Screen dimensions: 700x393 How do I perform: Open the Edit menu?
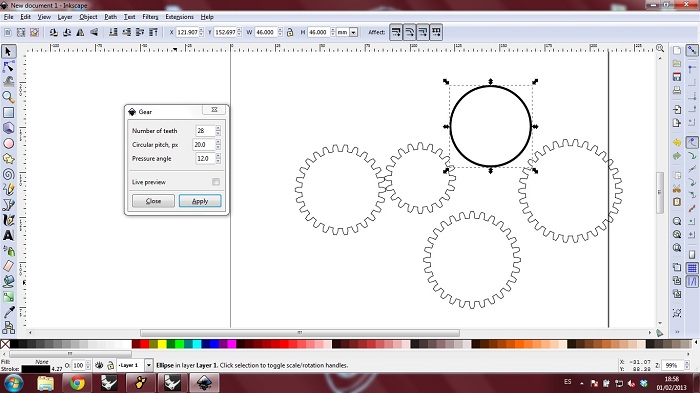[x=25, y=17]
